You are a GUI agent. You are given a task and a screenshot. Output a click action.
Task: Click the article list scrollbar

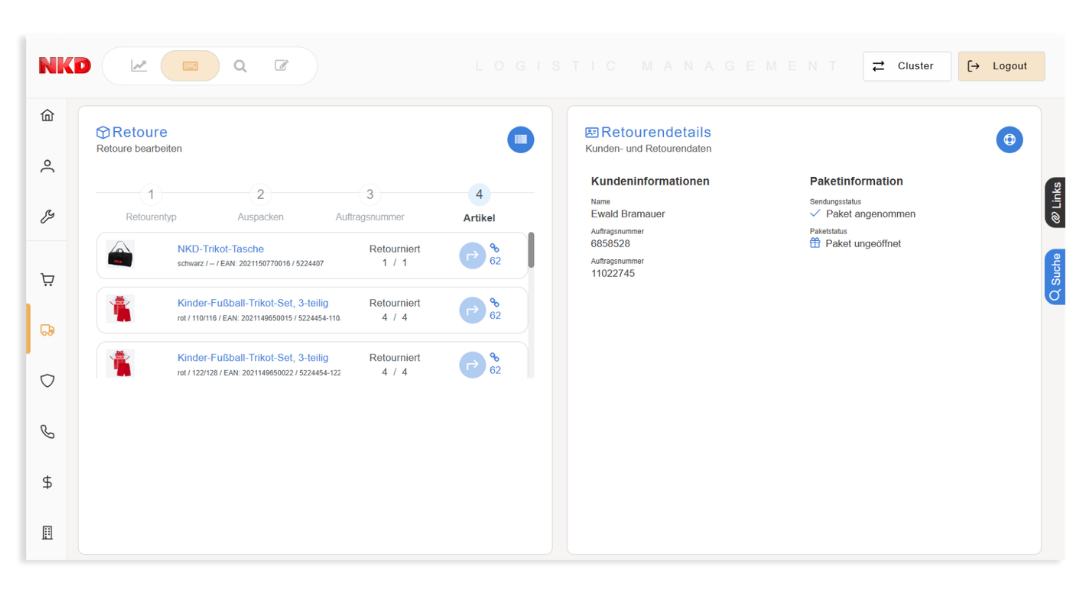click(x=531, y=251)
